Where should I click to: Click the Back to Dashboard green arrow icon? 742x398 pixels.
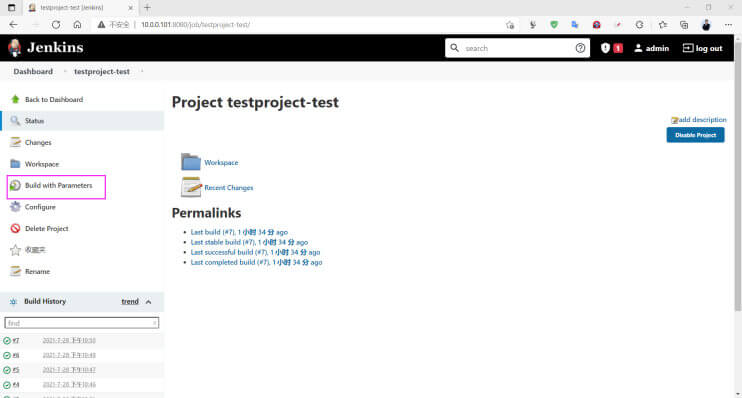tap(15, 99)
